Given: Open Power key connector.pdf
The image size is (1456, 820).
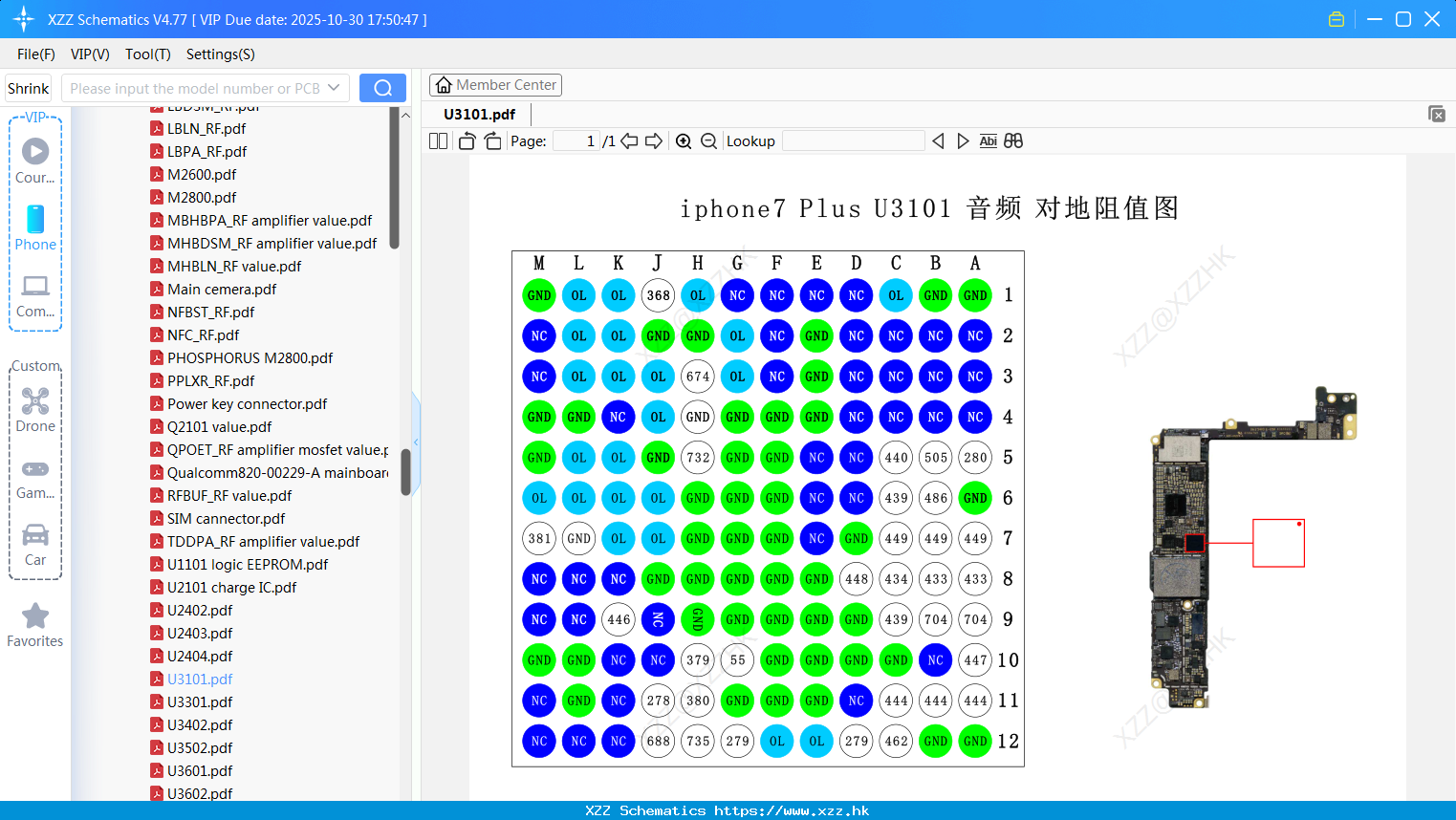Looking at the screenshot, I should [x=247, y=404].
